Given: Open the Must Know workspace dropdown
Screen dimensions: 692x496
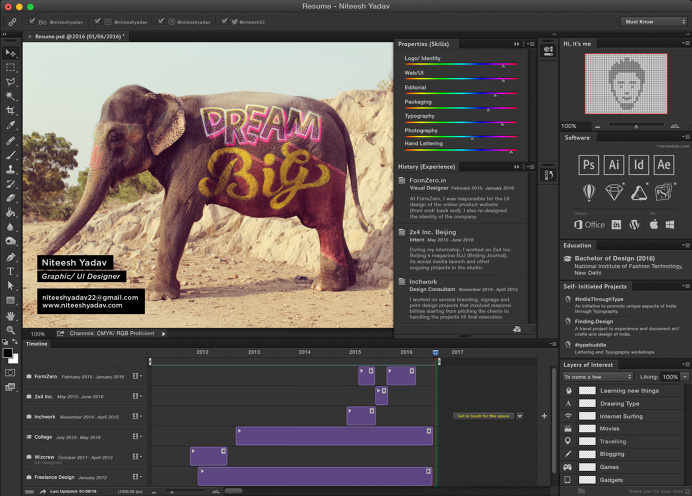Looking at the screenshot, I should [x=653, y=20].
